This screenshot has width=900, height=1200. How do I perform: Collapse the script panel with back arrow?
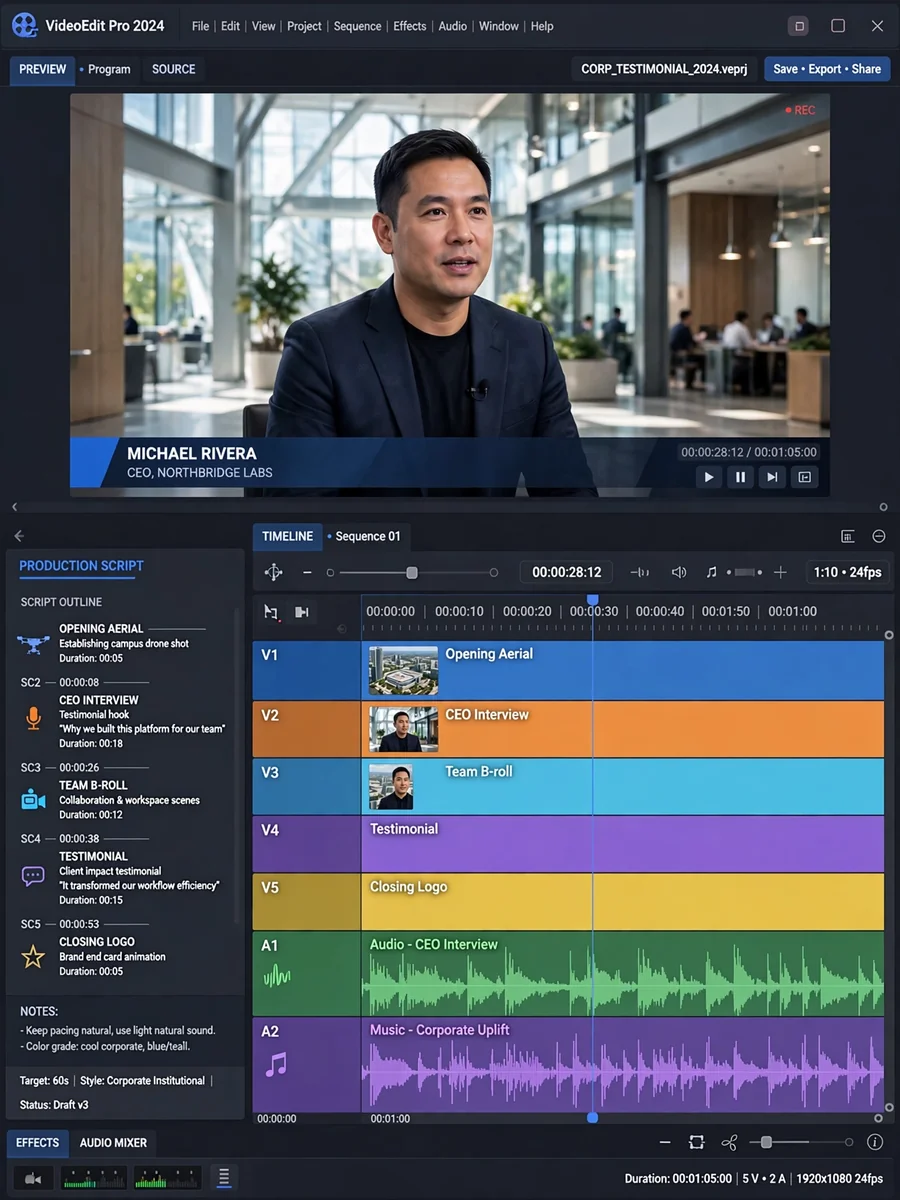(x=18, y=536)
